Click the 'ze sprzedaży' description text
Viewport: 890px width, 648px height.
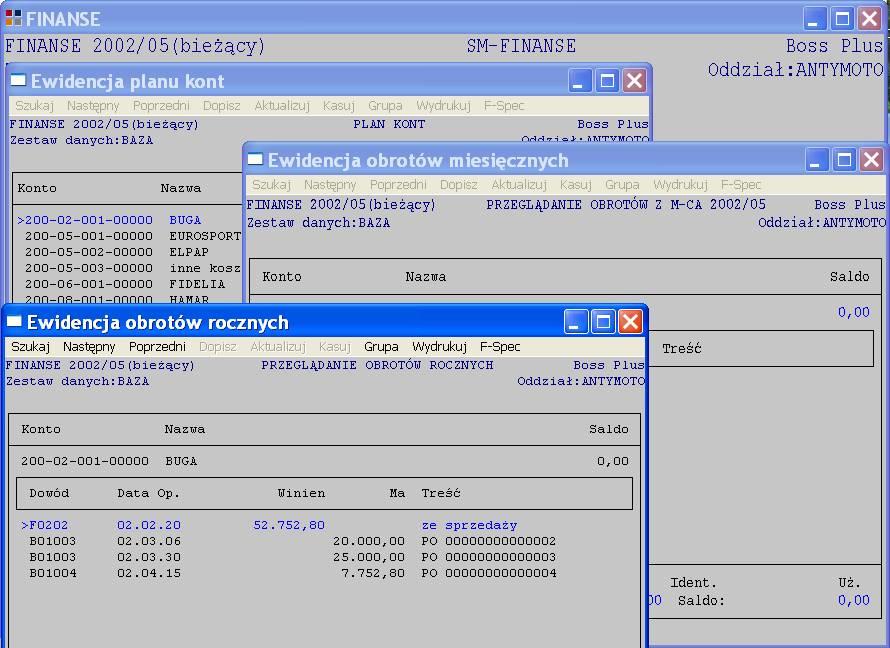click(469, 525)
